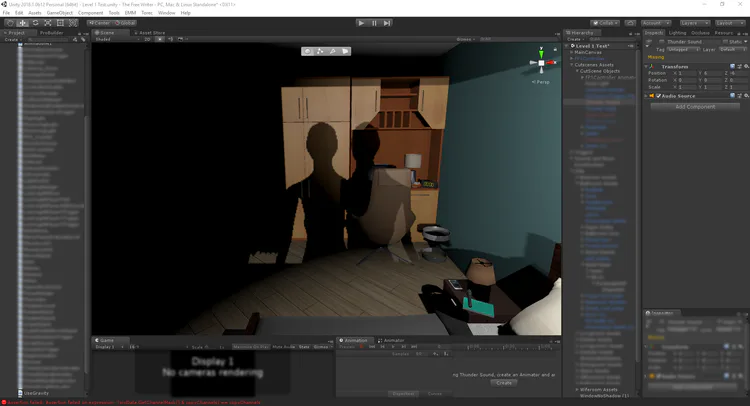Switch to the Lighting tab
The width and height of the screenshot is (750, 406).
pyautogui.click(x=677, y=33)
